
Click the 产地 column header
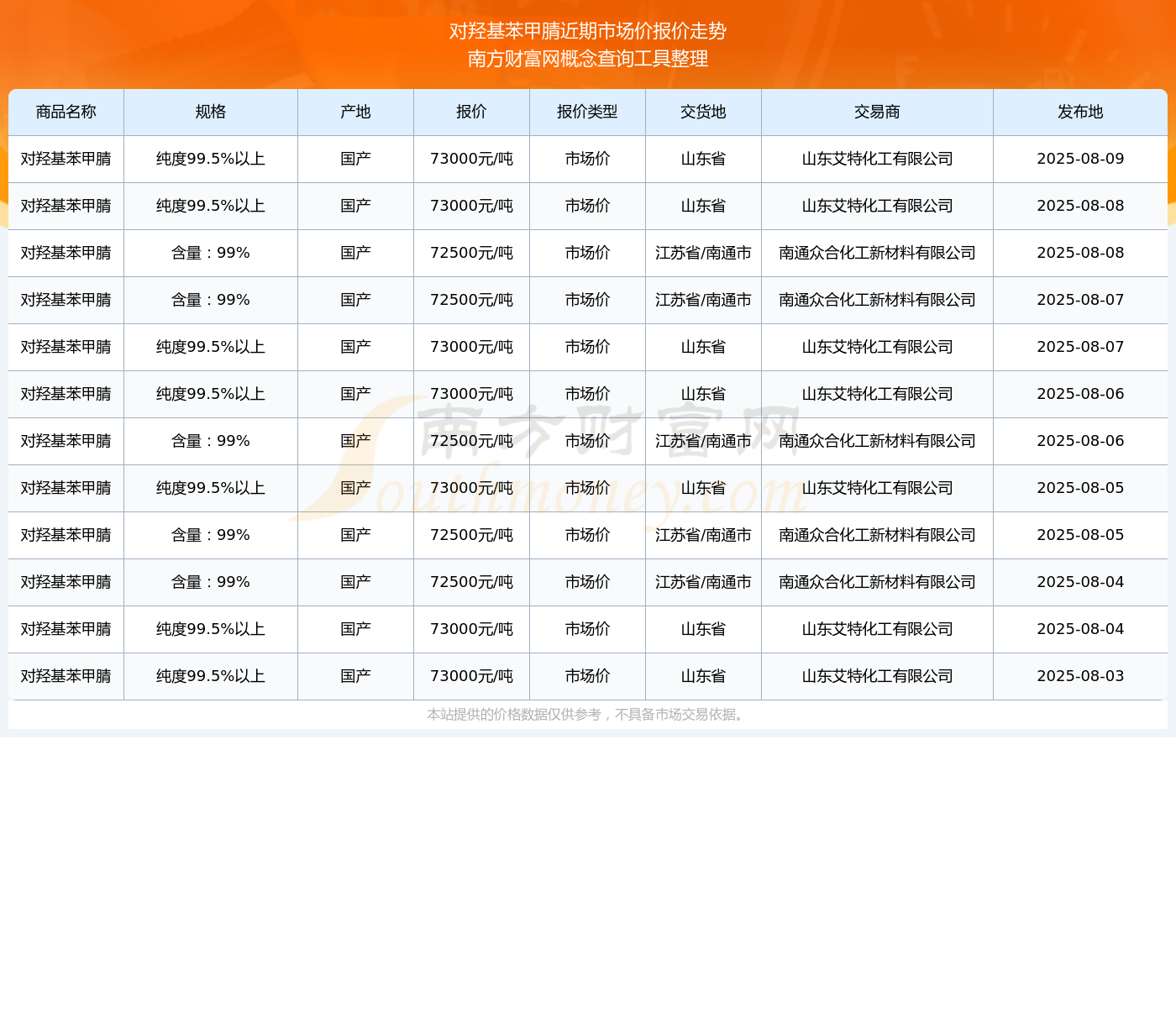point(356,112)
